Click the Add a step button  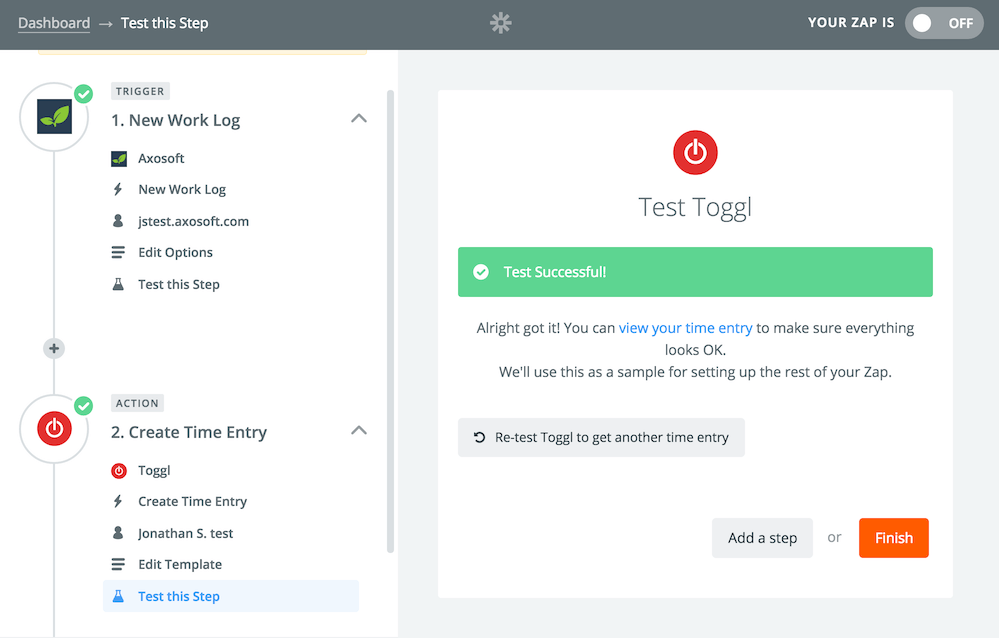tap(762, 538)
